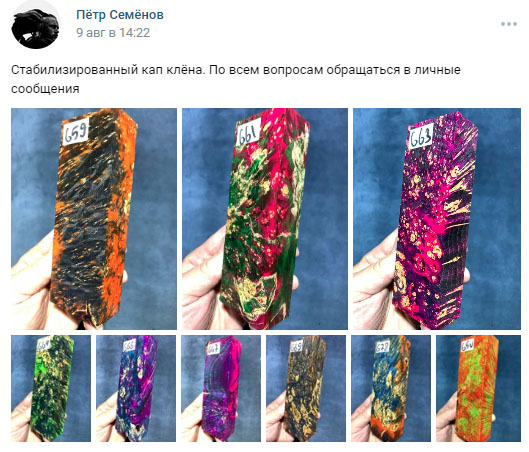Click the 659 label tag on first photo
Viewport: 529px width, 452px height.
pos(76,131)
